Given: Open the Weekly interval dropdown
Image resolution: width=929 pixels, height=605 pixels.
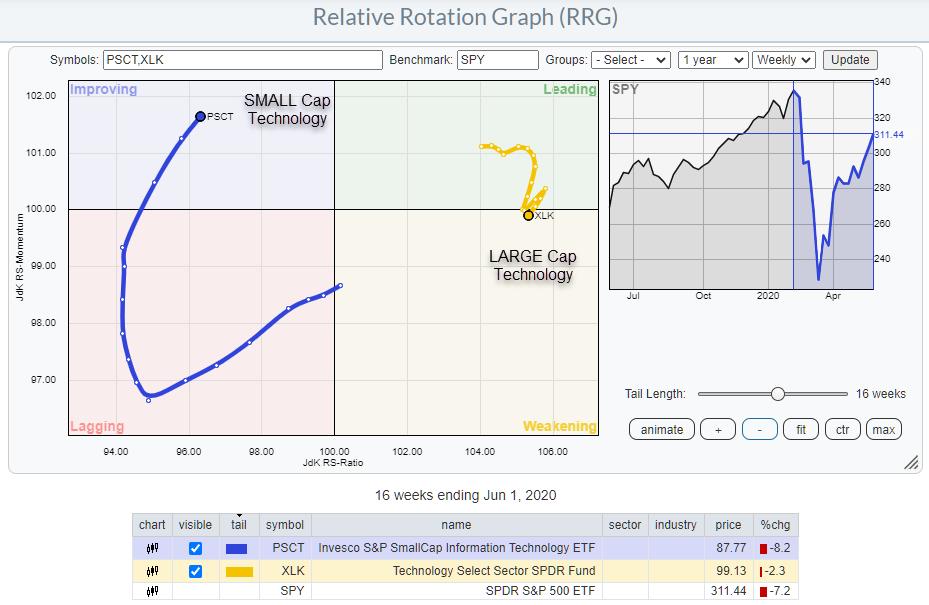Looking at the screenshot, I should point(784,60).
